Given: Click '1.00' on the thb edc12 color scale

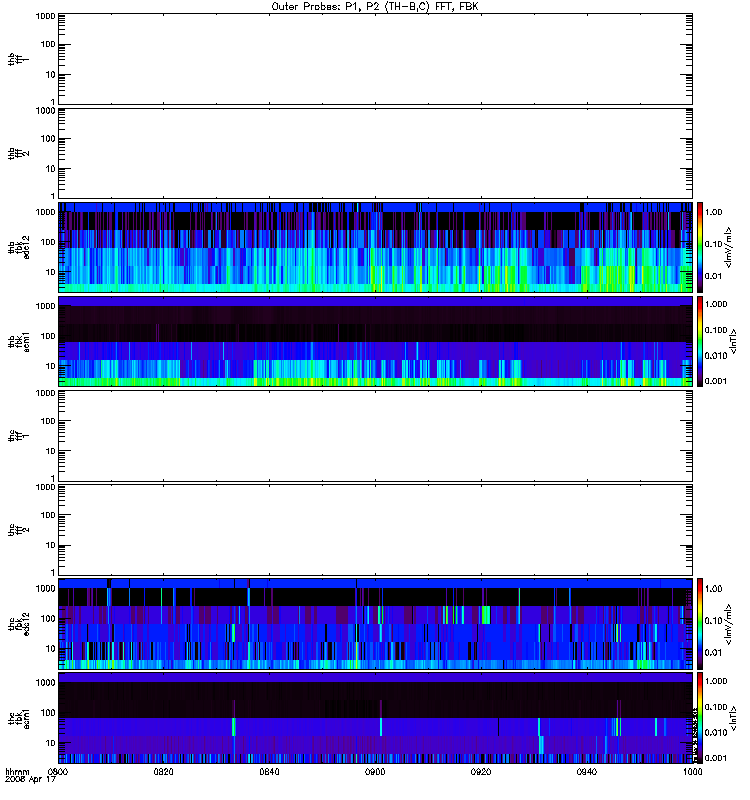Looking at the screenshot, I should coord(714,212).
